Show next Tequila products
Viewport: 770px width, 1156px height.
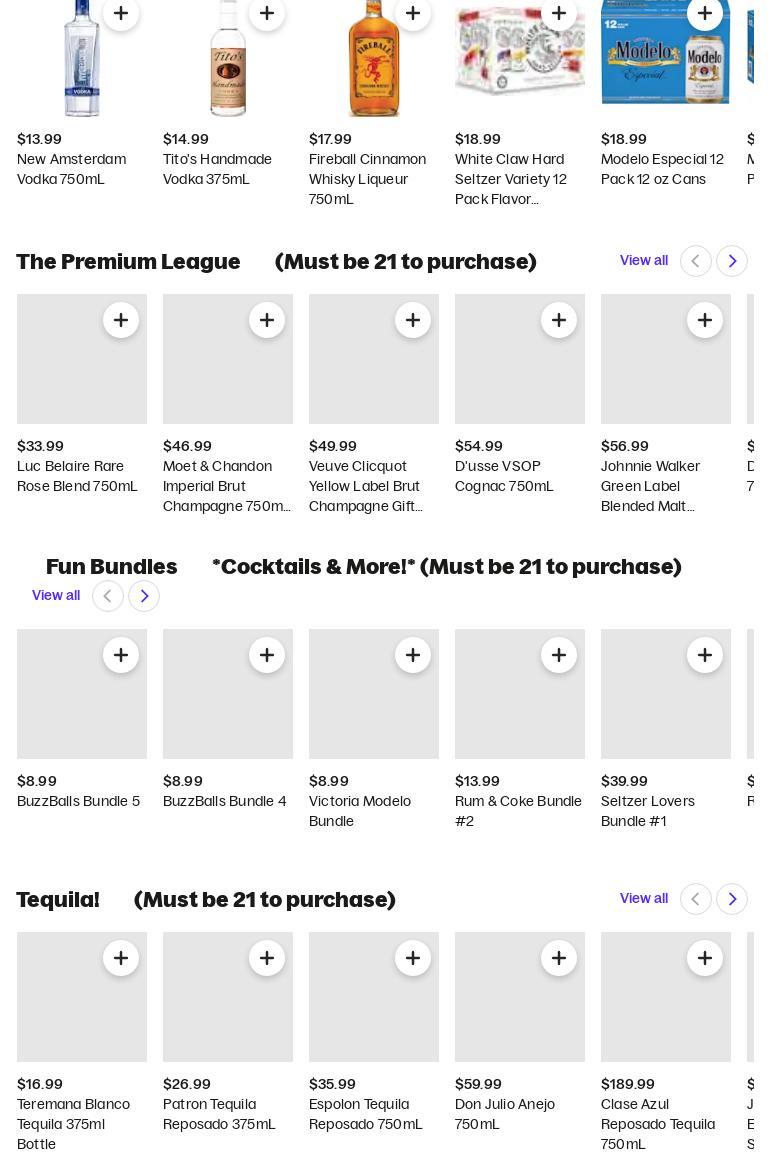click(x=732, y=899)
